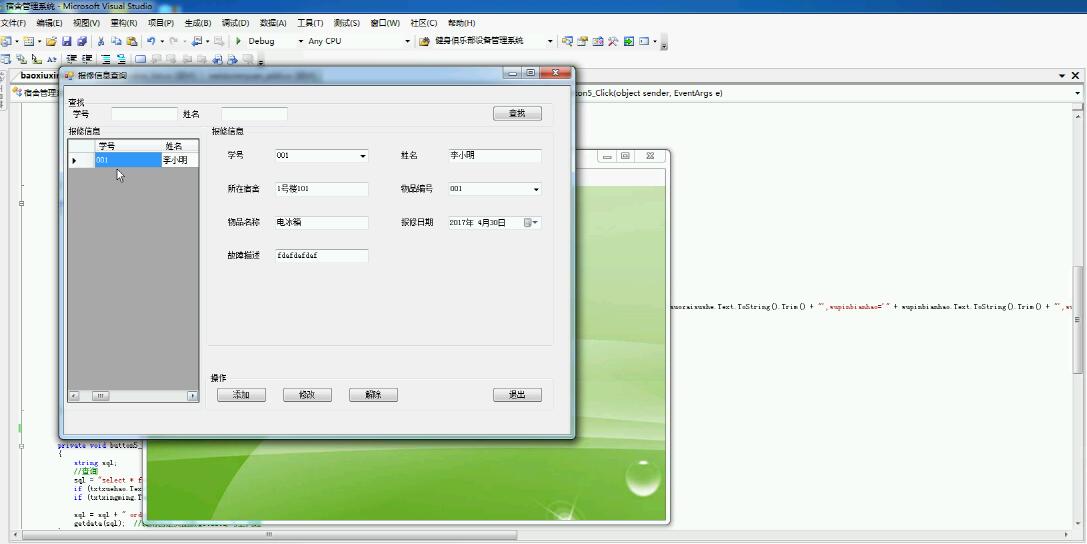Click the Increase Indent icon
The height and width of the screenshot is (544, 1087).
pyautogui.click(x=87, y=59)
